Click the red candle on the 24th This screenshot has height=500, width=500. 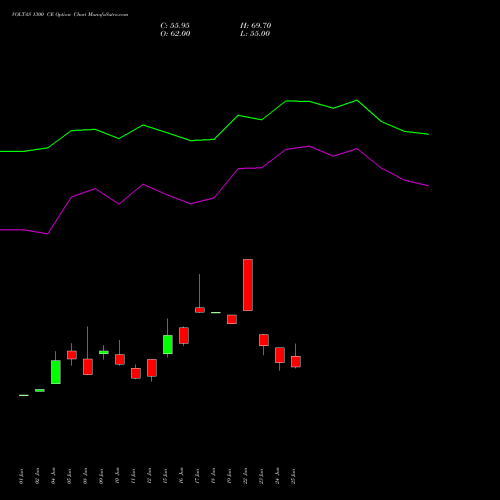pos(280,355)
